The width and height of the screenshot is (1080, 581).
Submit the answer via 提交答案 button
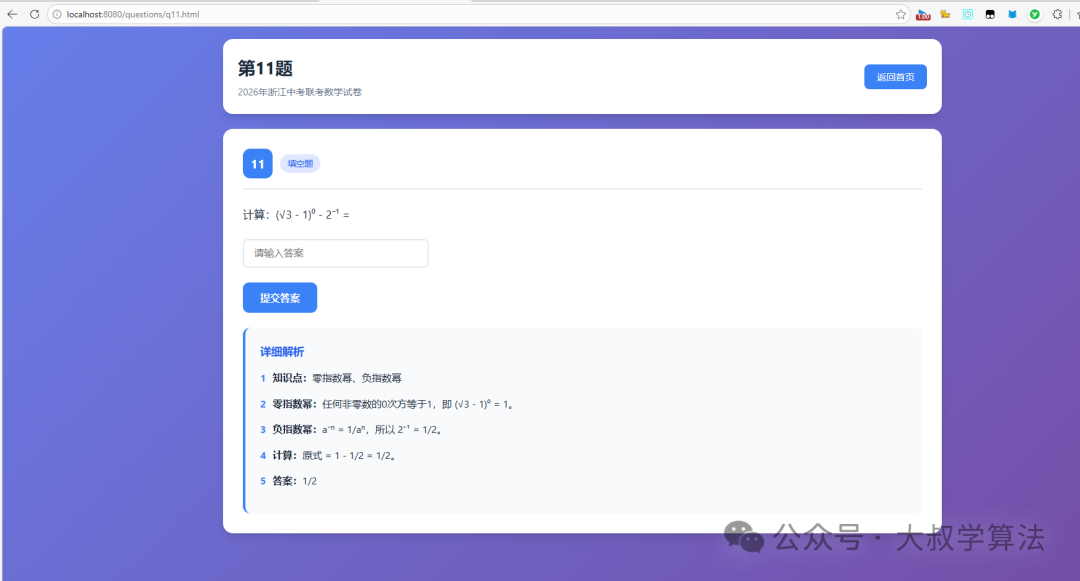pyautogui.click(x=279, y=297)
